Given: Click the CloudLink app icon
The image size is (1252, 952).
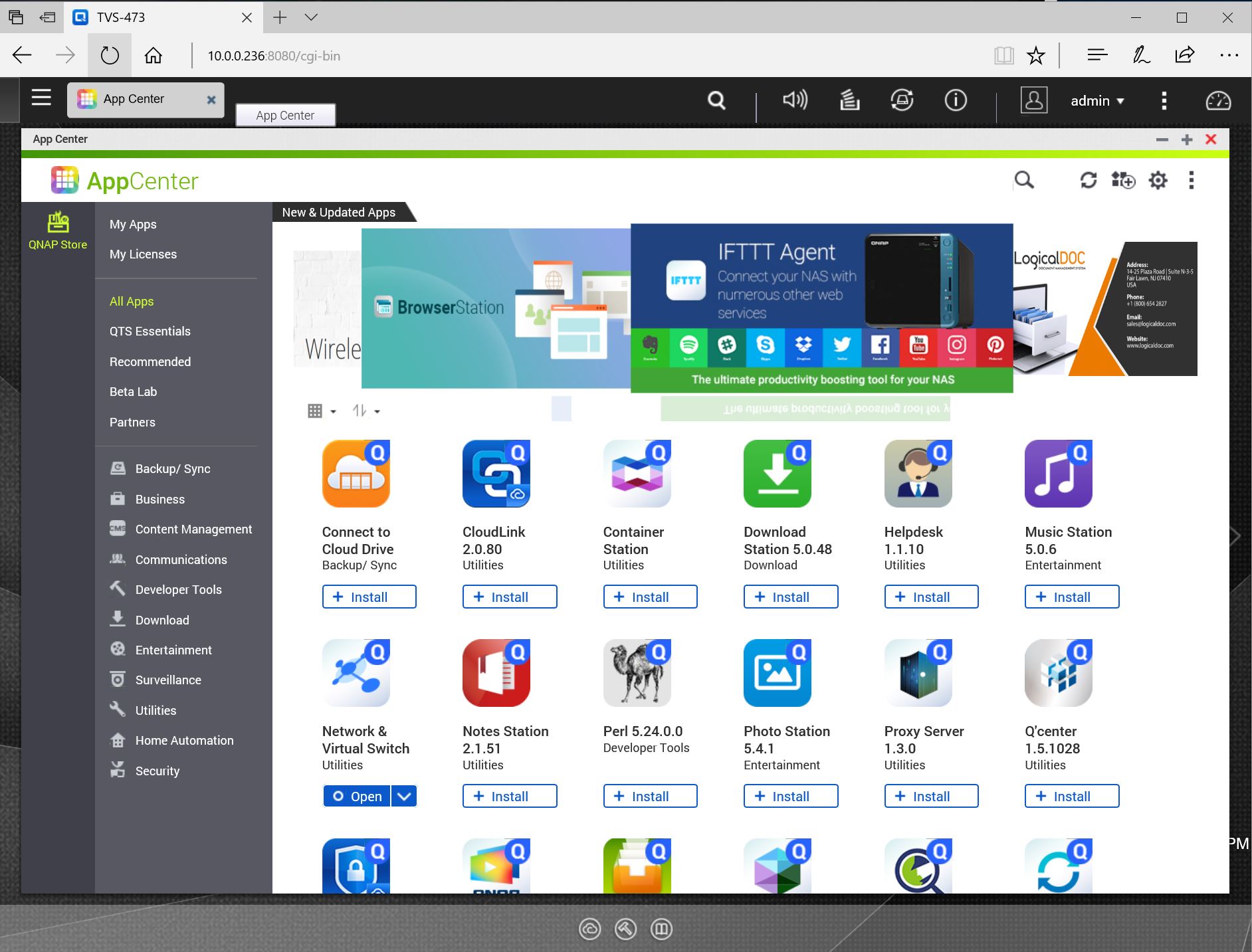Looking at the screenshot, I should click(496, 474).
